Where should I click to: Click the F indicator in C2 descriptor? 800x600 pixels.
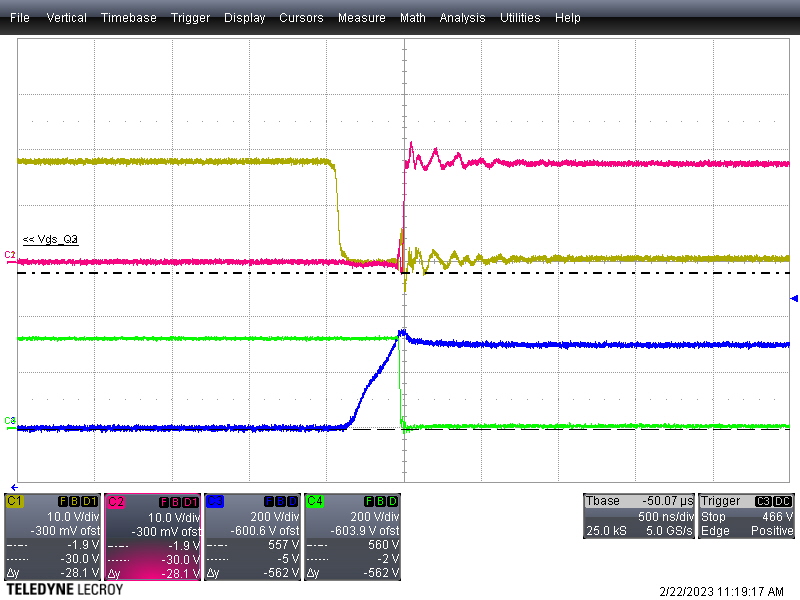click(164, 502)
